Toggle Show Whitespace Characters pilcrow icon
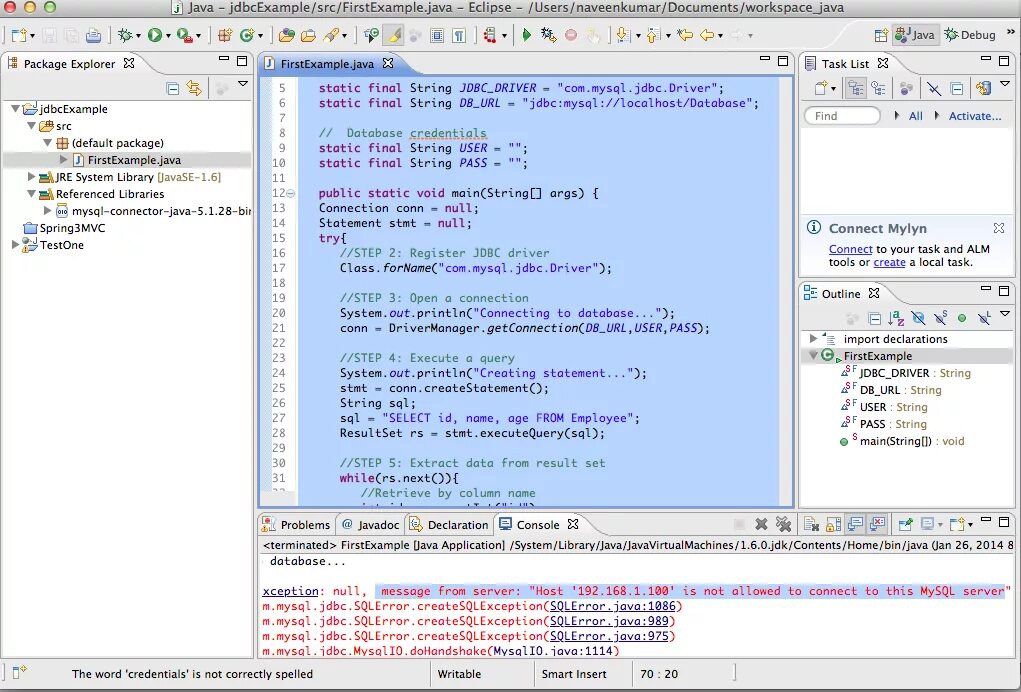This screenshot has width=1021, height=692. pos(459,35)
